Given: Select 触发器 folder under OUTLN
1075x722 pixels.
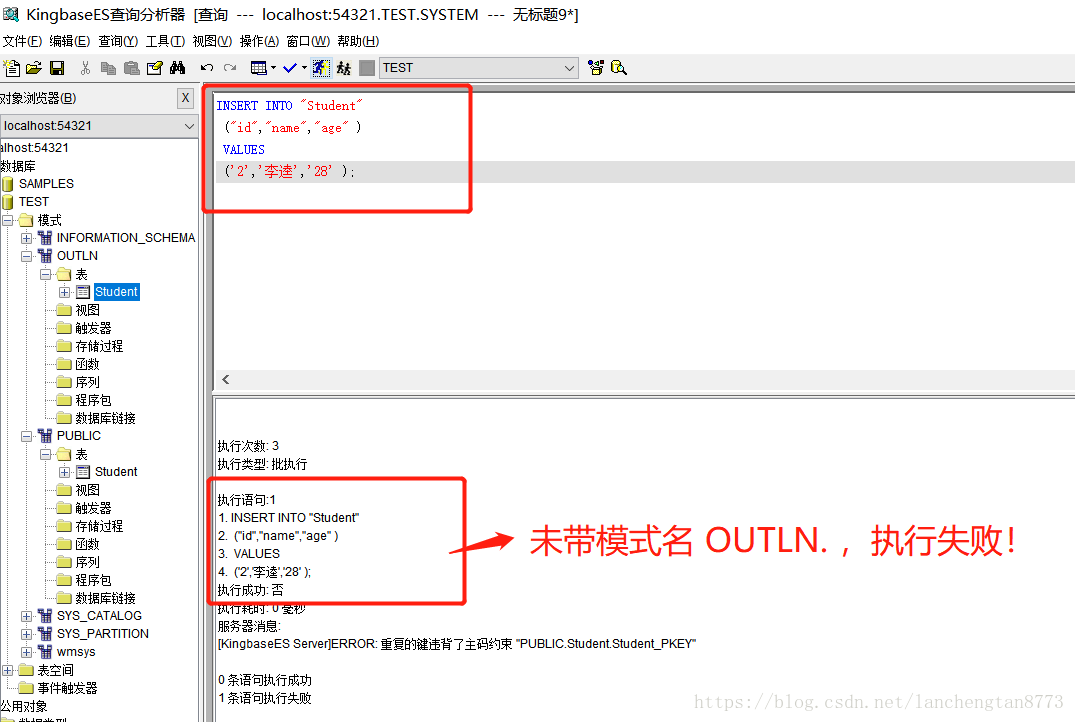Looking at the screenshot, I should (93, 328).
